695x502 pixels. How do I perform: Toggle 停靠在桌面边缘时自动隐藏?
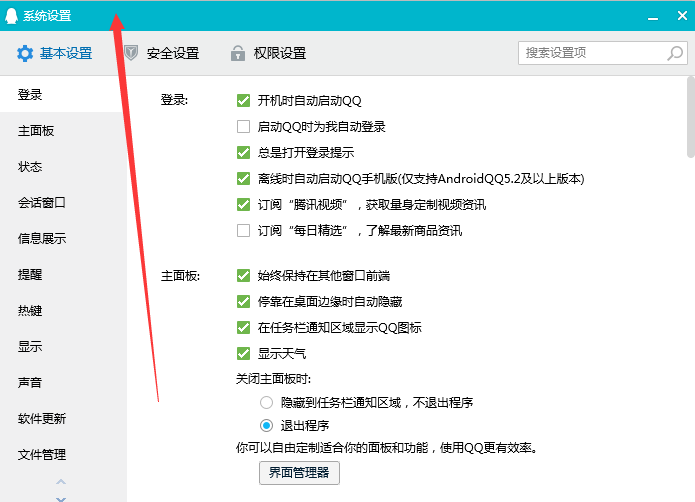pos(243,302)
